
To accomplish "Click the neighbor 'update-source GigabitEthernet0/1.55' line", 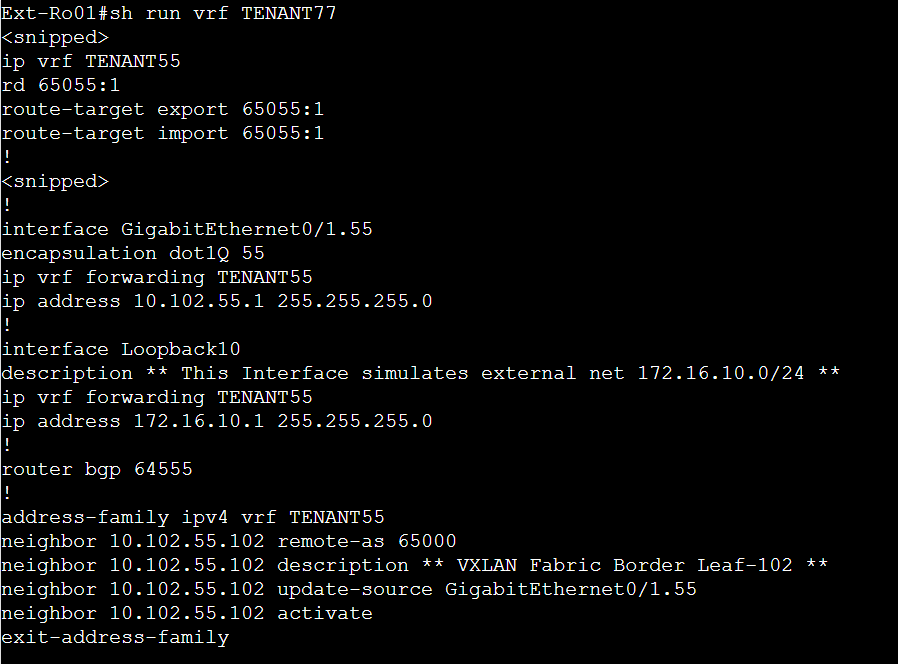I will click(x=349, y=590).
